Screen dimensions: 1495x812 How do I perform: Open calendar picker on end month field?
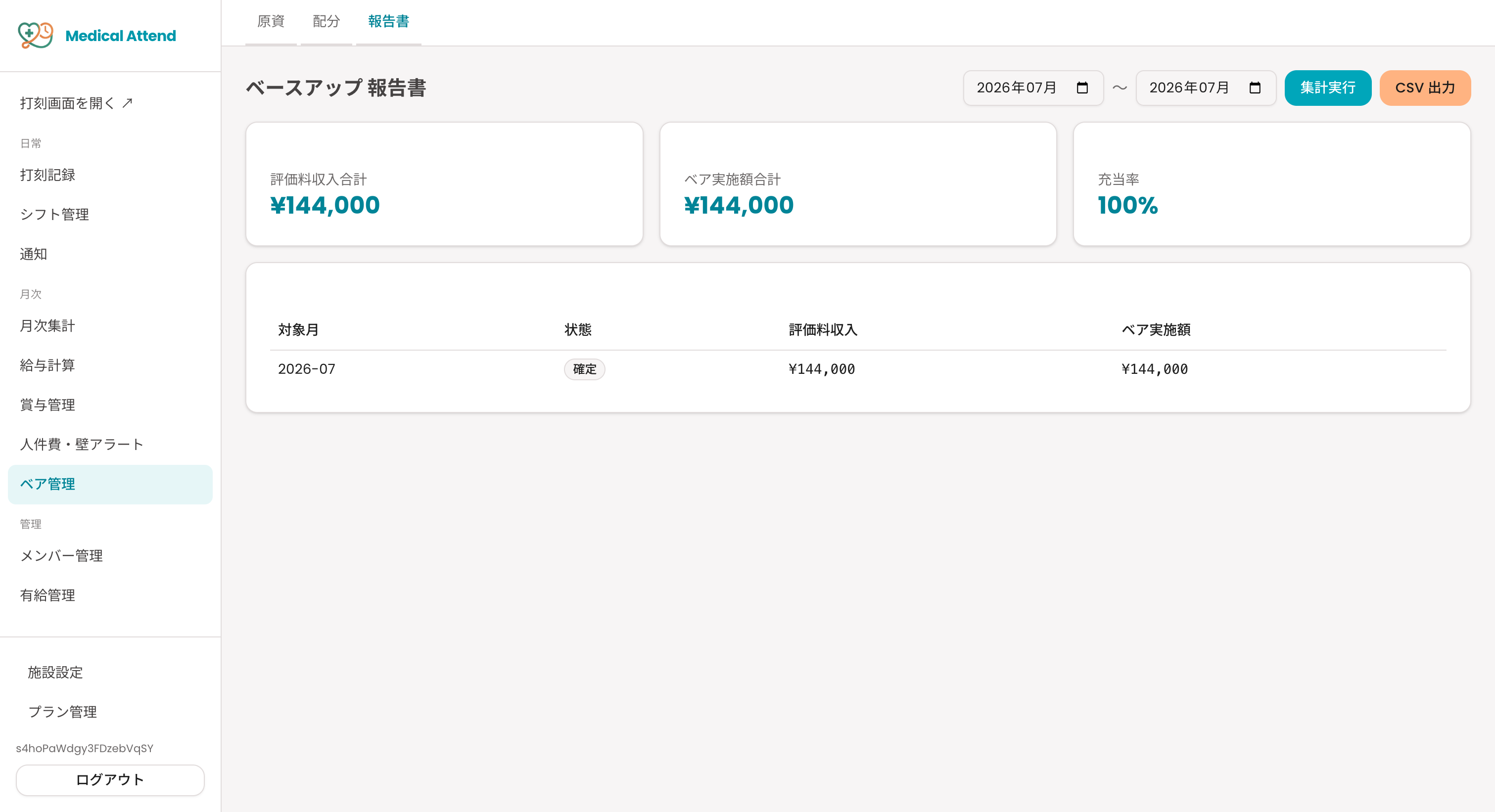point(1255,88)
